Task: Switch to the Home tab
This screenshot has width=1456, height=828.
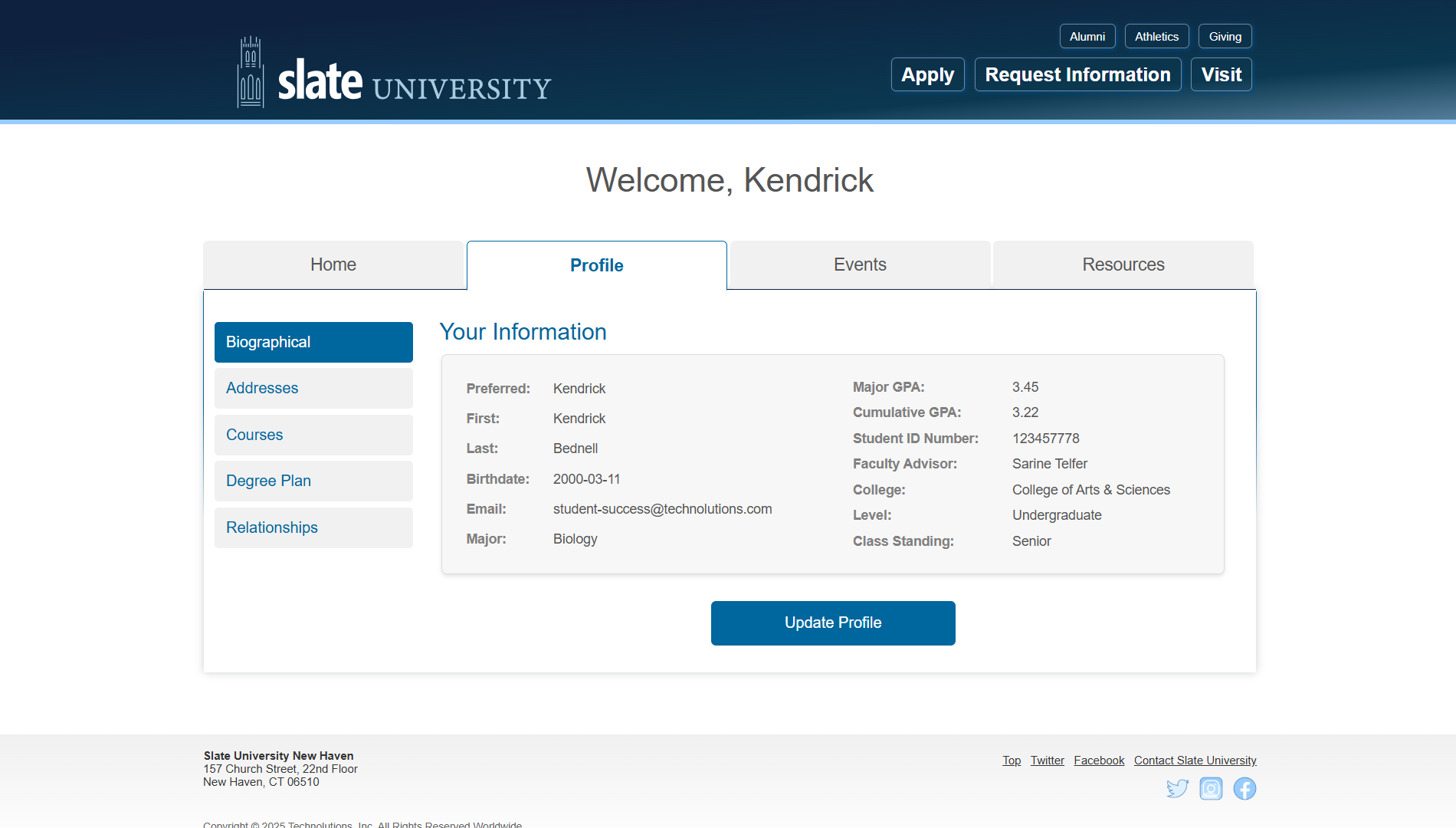Action: (333, 264)
